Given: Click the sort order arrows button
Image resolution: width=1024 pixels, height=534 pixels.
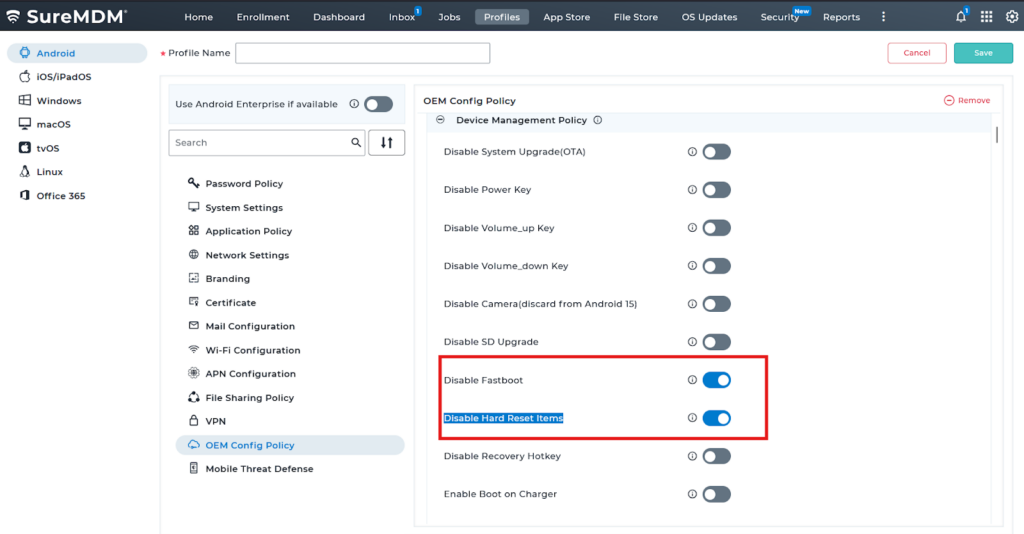Looking at the screenshot, I should click(386, 143).
